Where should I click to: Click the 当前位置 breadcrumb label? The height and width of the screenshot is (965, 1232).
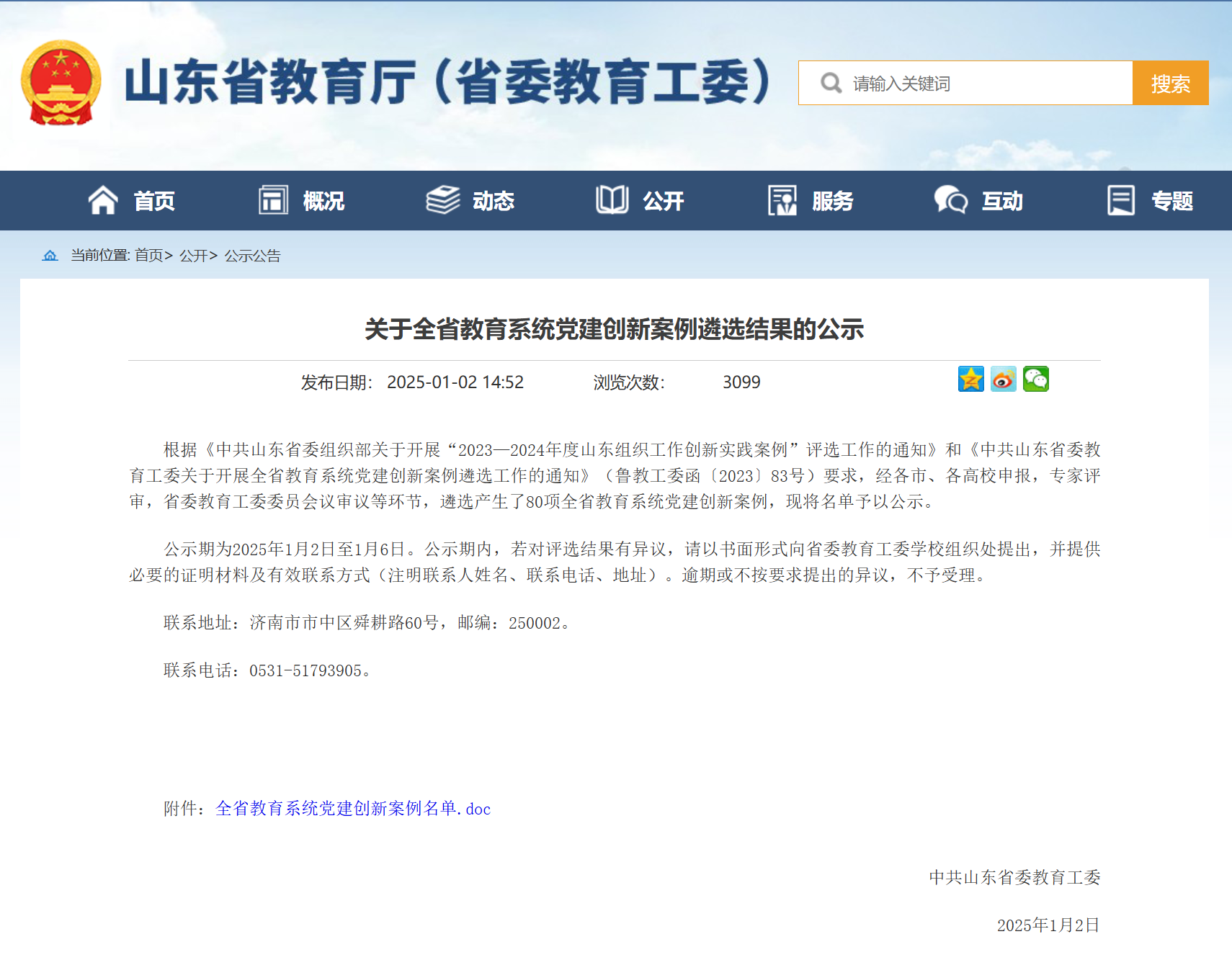100,256
